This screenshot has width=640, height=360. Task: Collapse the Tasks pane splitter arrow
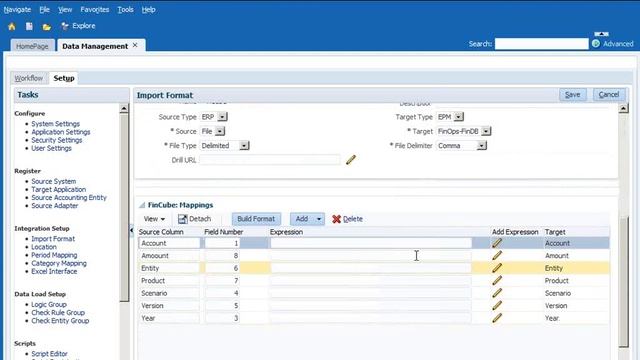coord(131,231)
